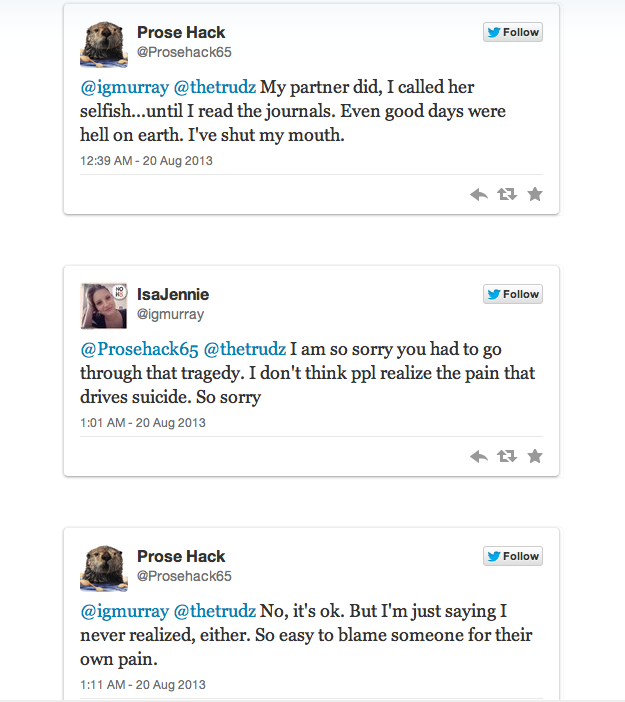Click the @igmurray mention in first tweet

point(124,87)
